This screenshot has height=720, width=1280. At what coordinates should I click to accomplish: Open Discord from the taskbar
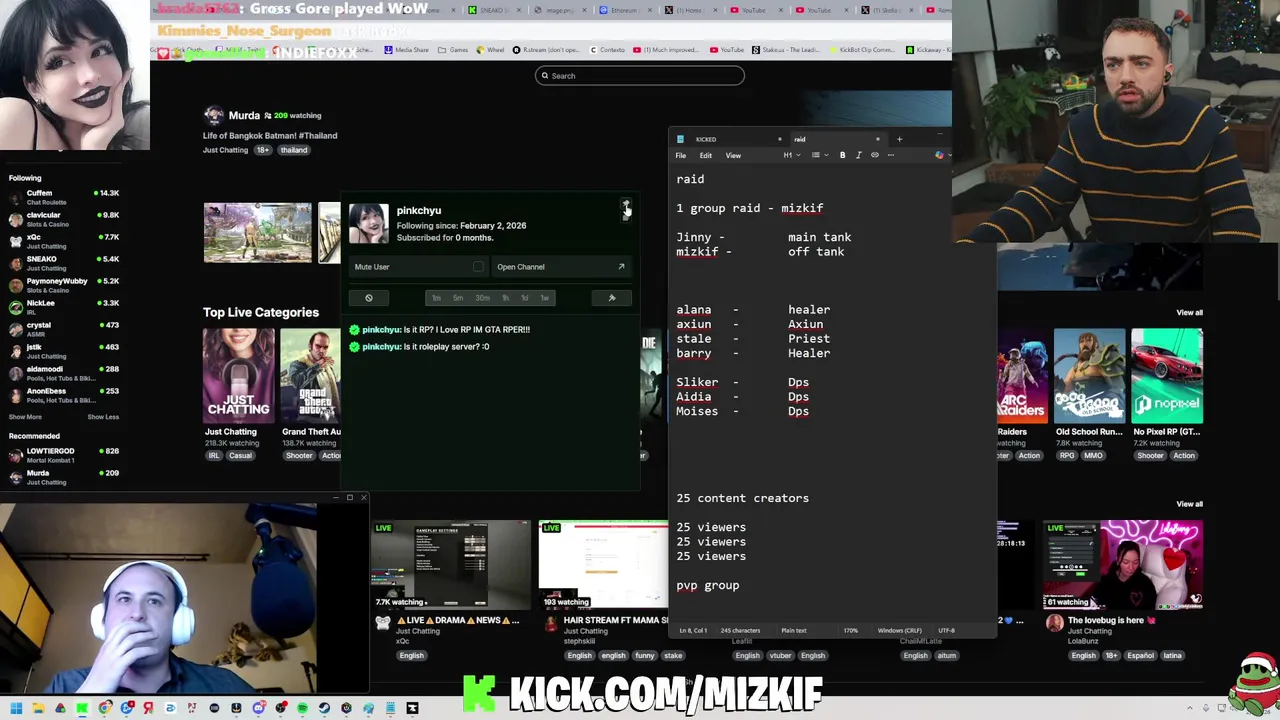point(258,708)
